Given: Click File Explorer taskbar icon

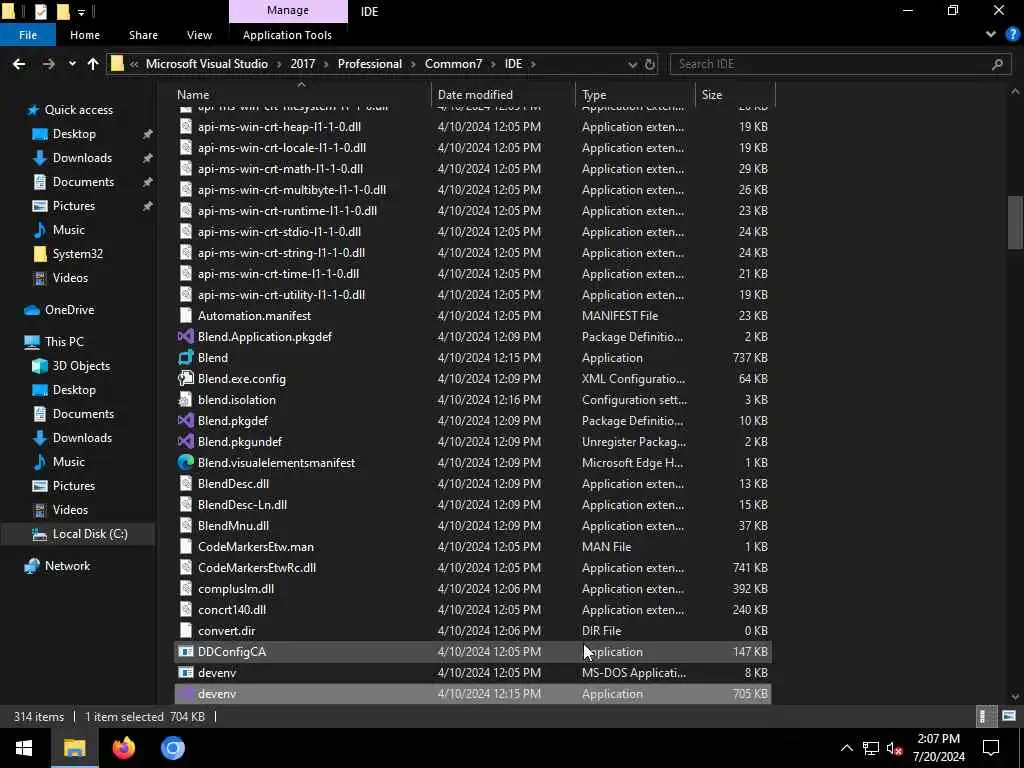Looking at the screenshot, I should (74, 748).
